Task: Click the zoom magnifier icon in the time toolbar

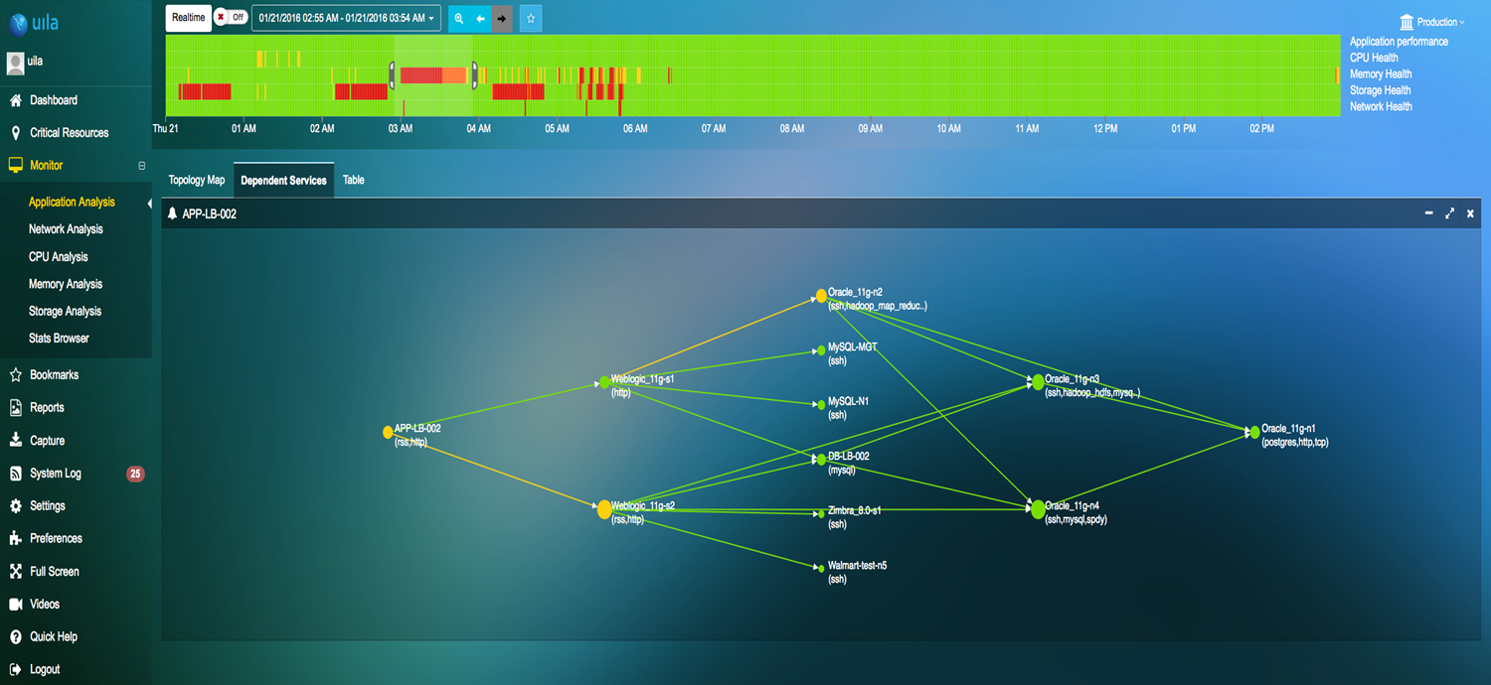Action: tap(458, 18)
